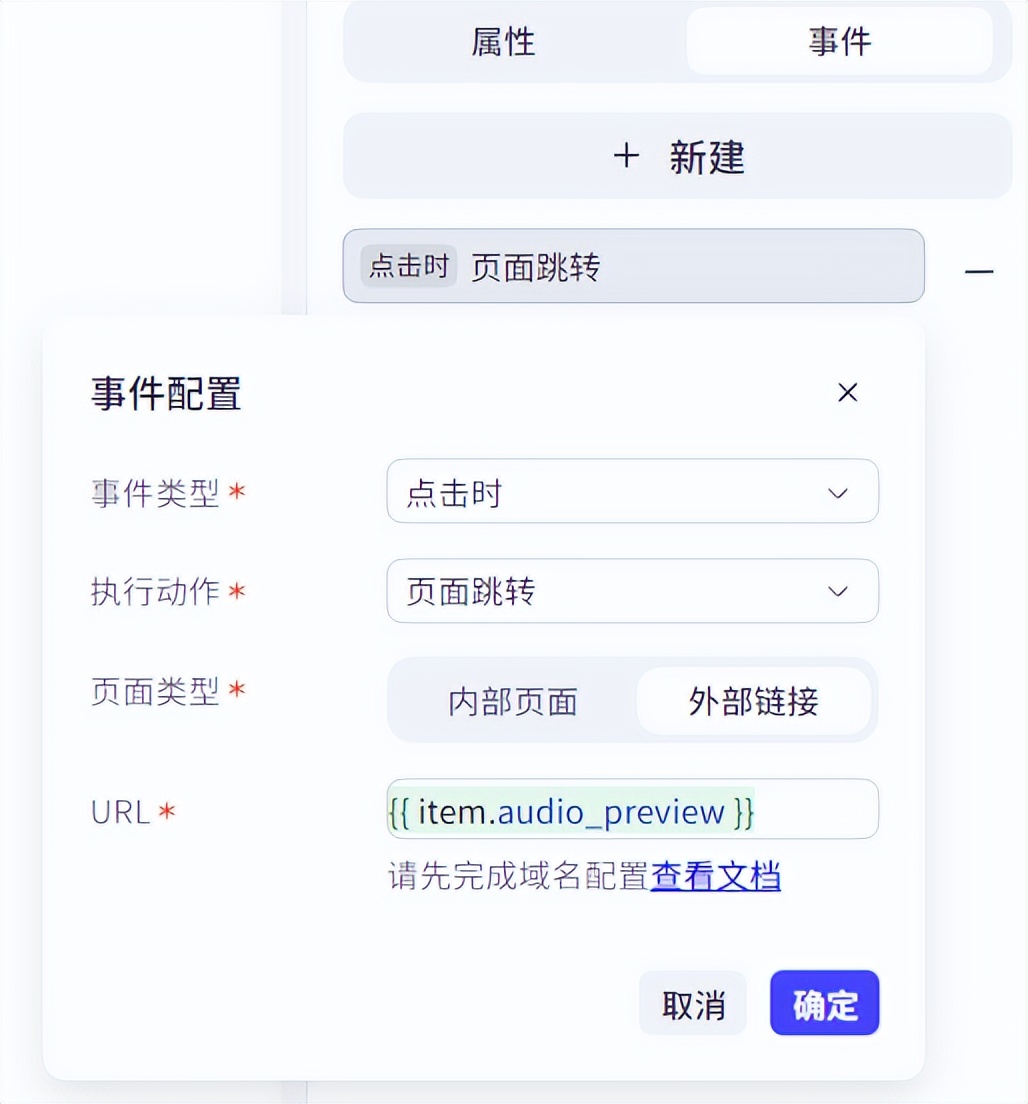Open the 事件类型 dropdown showing 点击时

click(633, 492)
